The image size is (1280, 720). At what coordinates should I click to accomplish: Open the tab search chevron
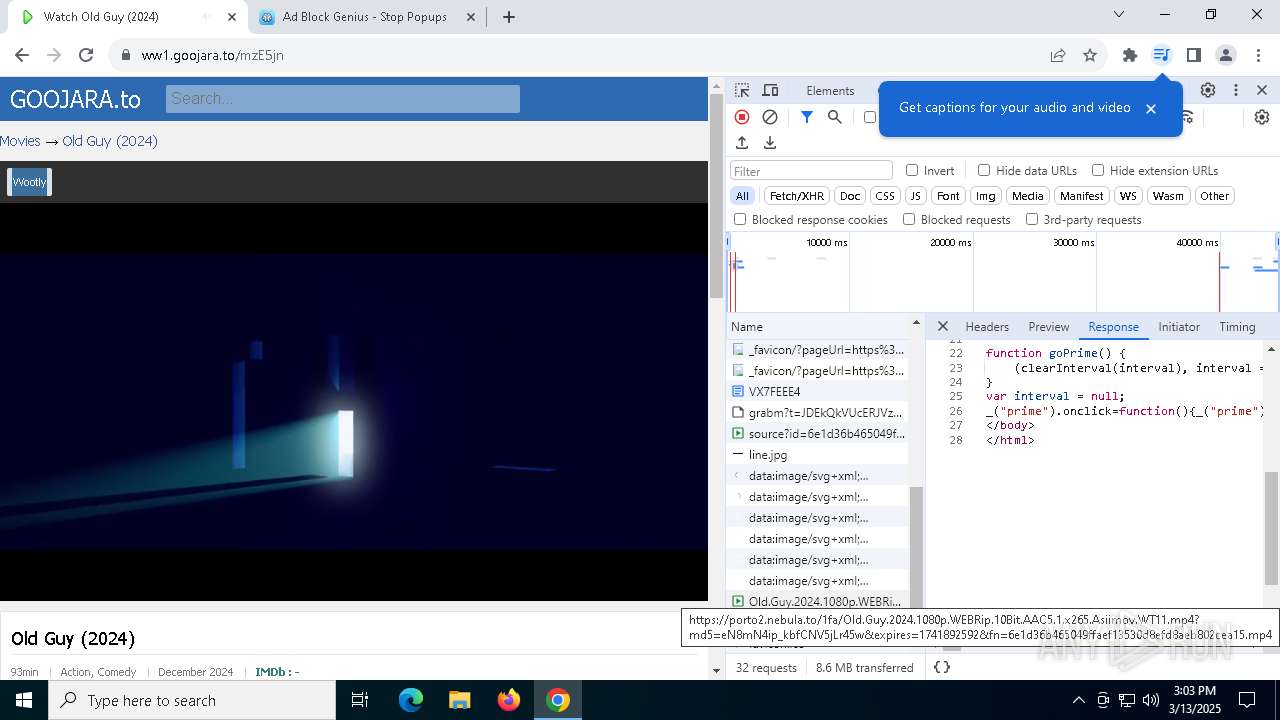tap(1119, 14)
